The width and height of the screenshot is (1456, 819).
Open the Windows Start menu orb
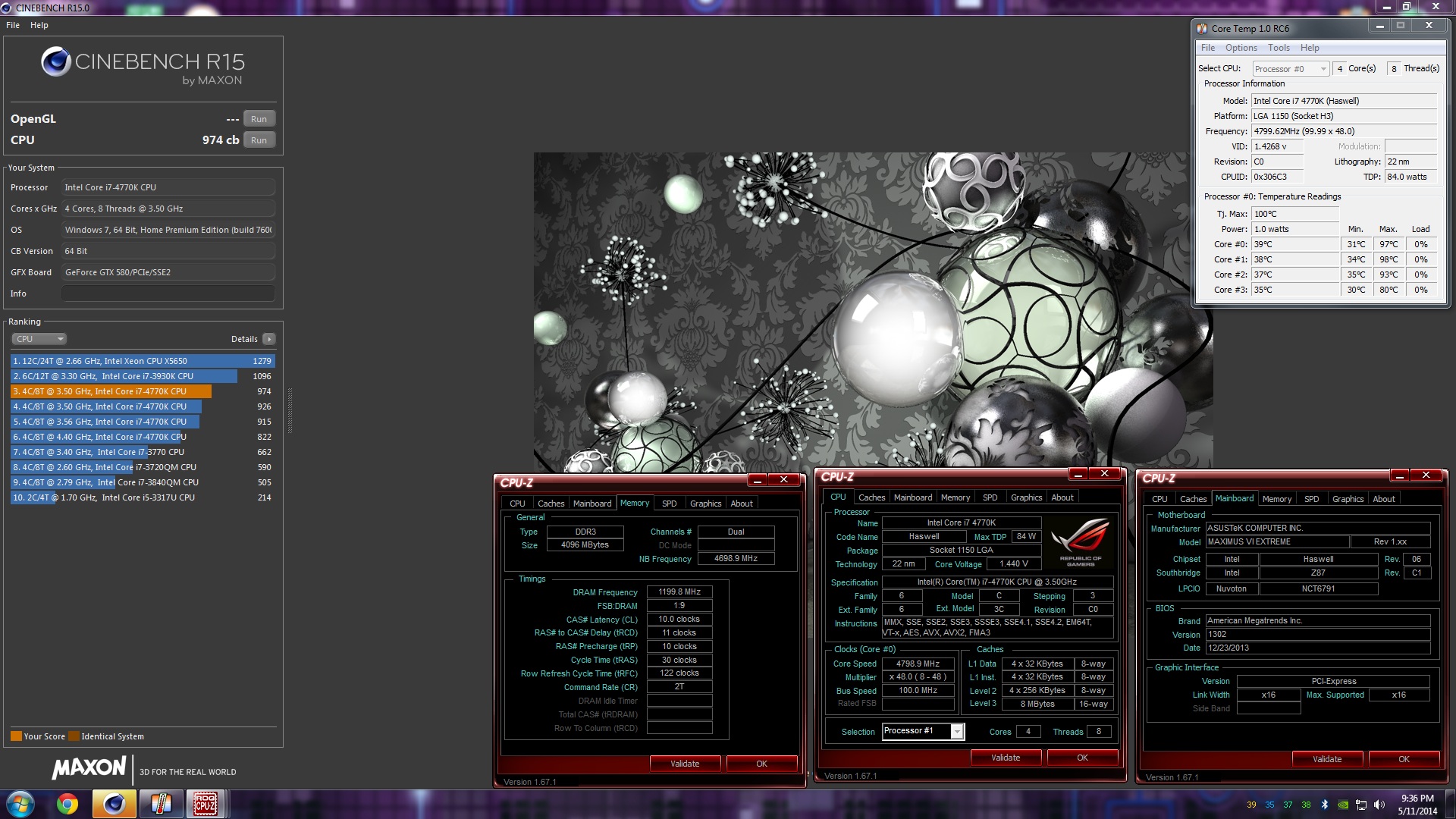20,804
